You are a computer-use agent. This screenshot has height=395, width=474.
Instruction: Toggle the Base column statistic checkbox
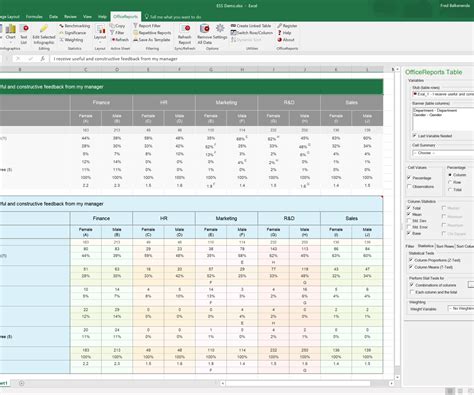coord(409,233)
